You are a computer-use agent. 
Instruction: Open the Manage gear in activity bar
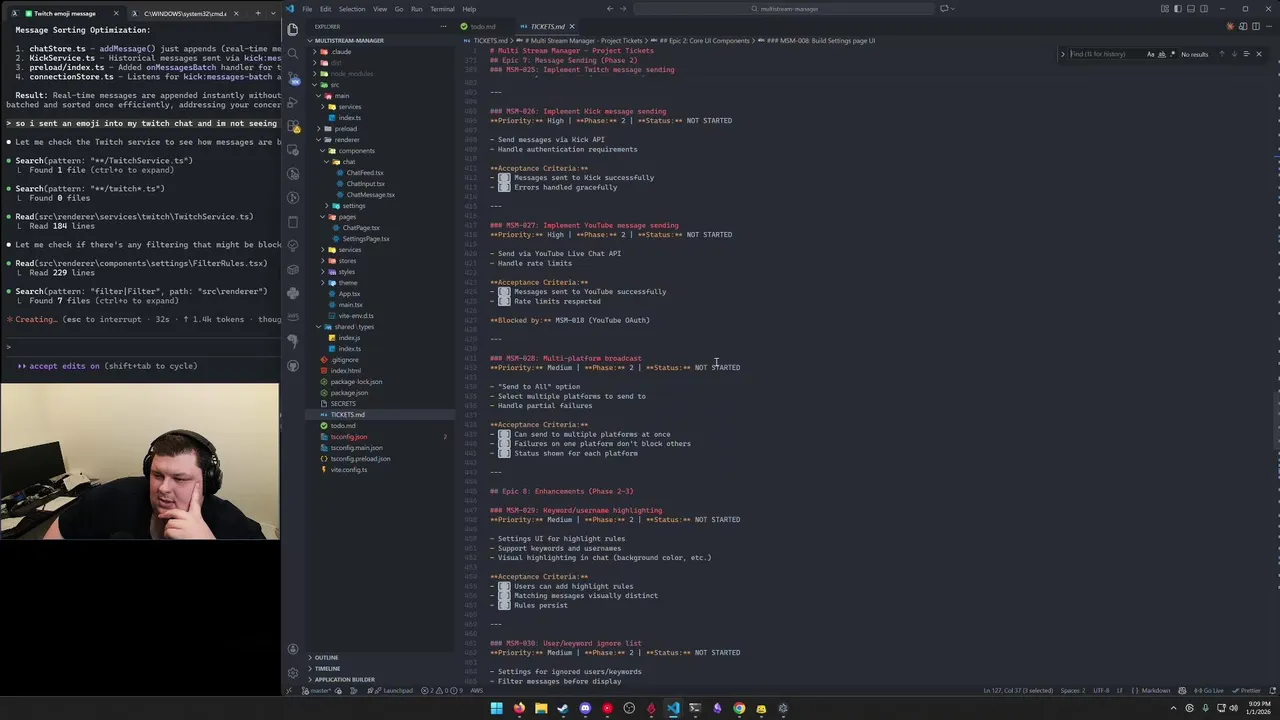(x=292, y=673)
